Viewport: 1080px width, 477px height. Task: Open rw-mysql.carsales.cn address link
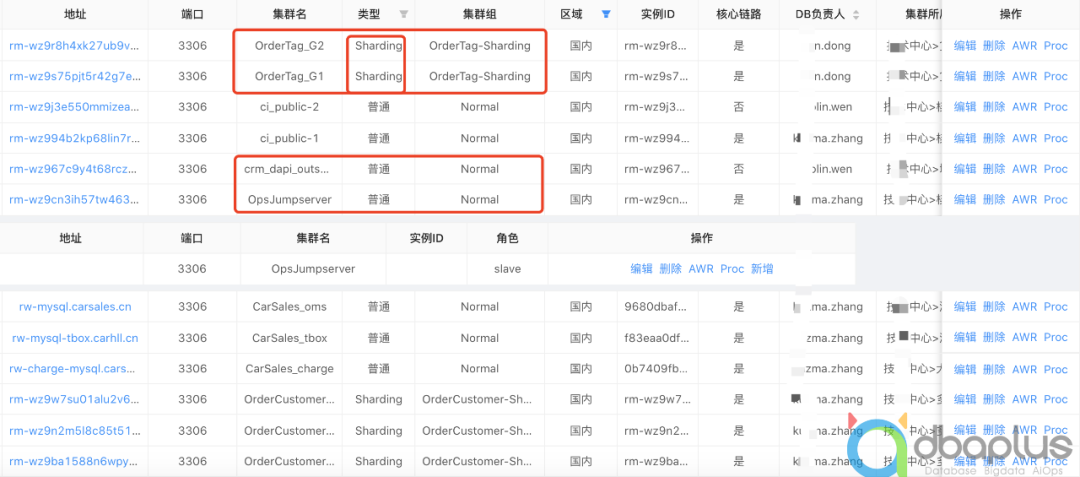[75, 306]
